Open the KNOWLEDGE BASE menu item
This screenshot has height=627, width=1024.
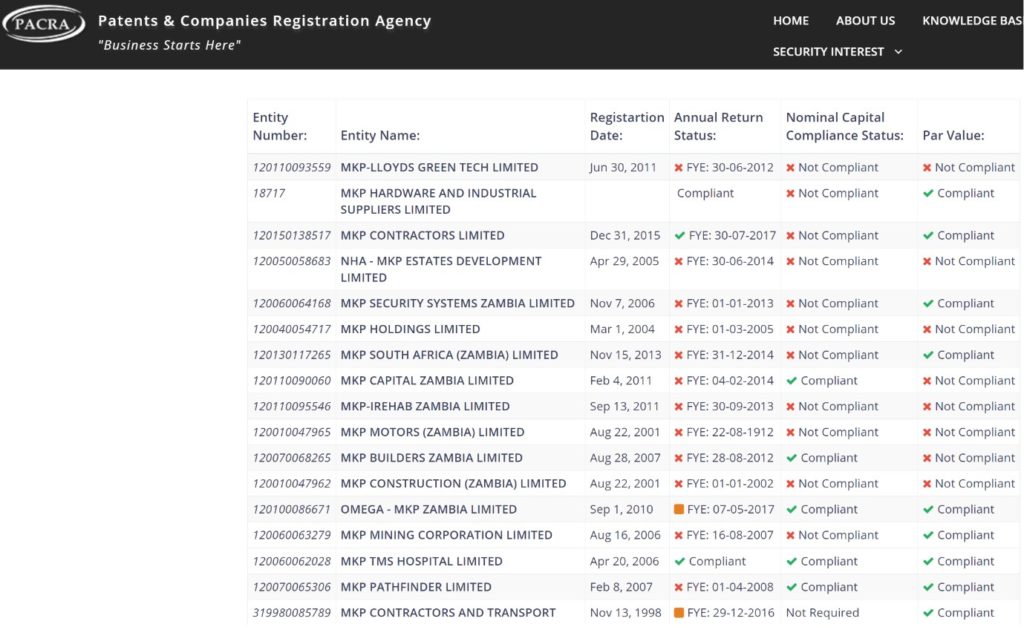pyautogui.click(x=972, y=21)
